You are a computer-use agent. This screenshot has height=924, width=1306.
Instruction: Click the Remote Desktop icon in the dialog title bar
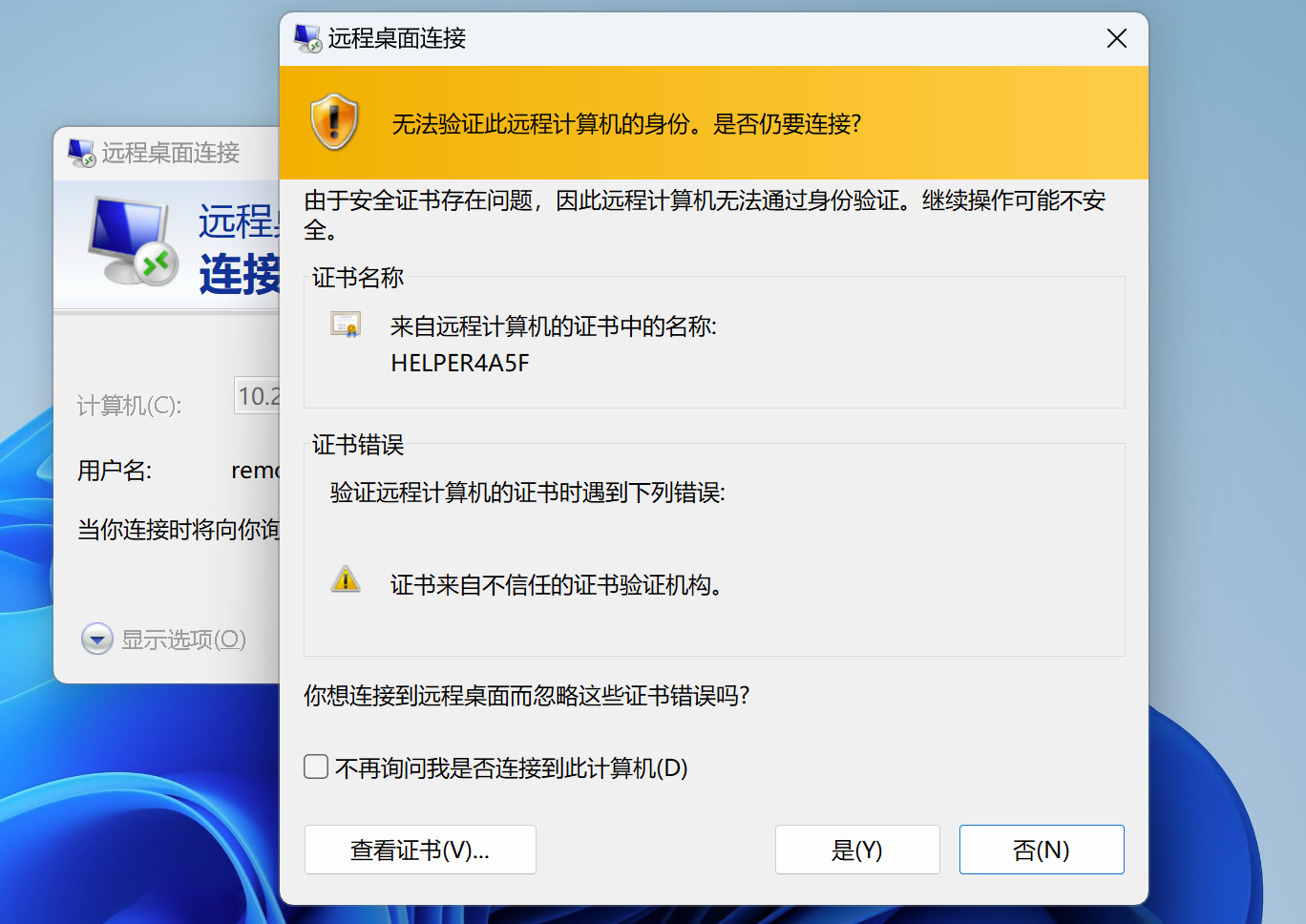pyautogui.click(x=307, y=38)
